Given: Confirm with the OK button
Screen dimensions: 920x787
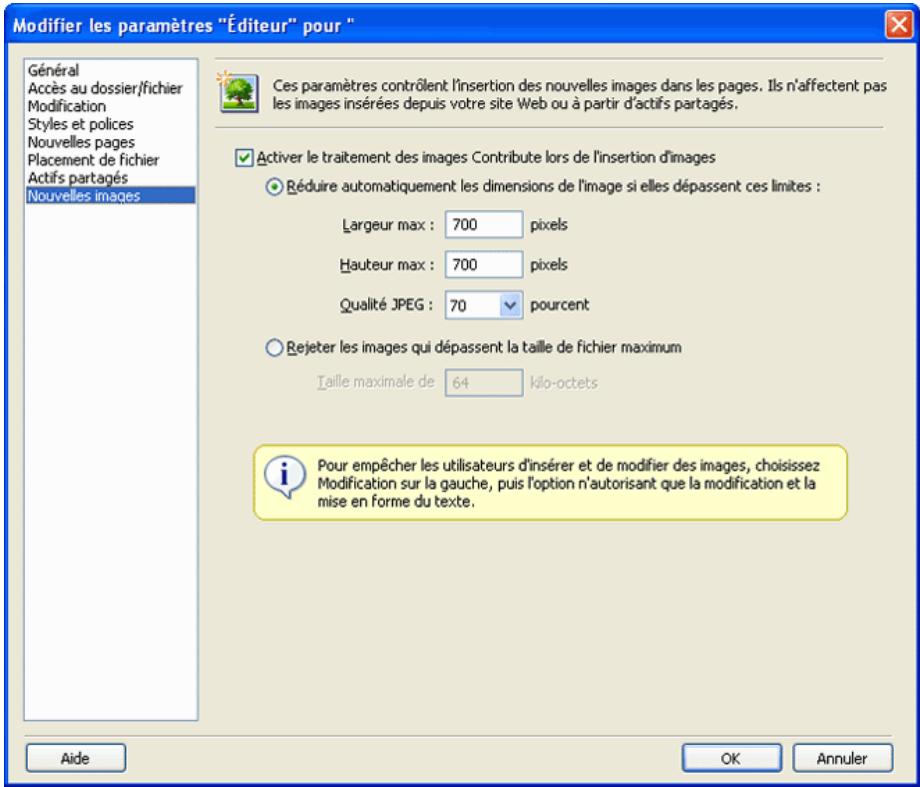Looking at the screenshot, I should [731, 758].
